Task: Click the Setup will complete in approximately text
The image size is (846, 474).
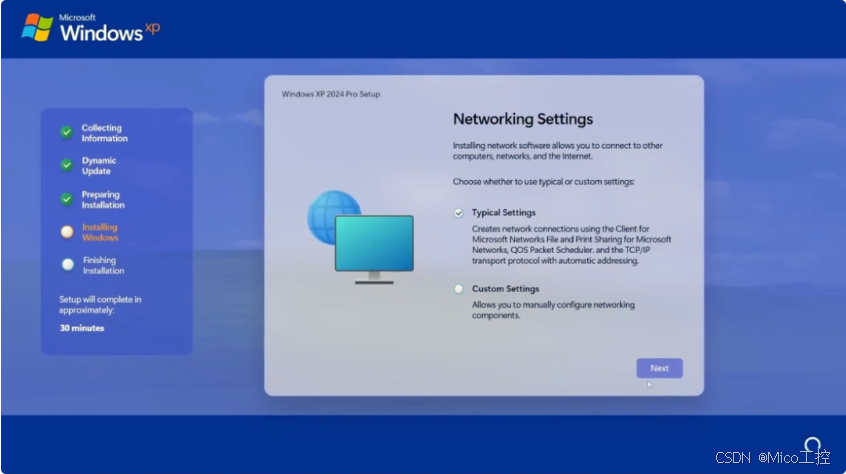Action: (x=100, y=305)
